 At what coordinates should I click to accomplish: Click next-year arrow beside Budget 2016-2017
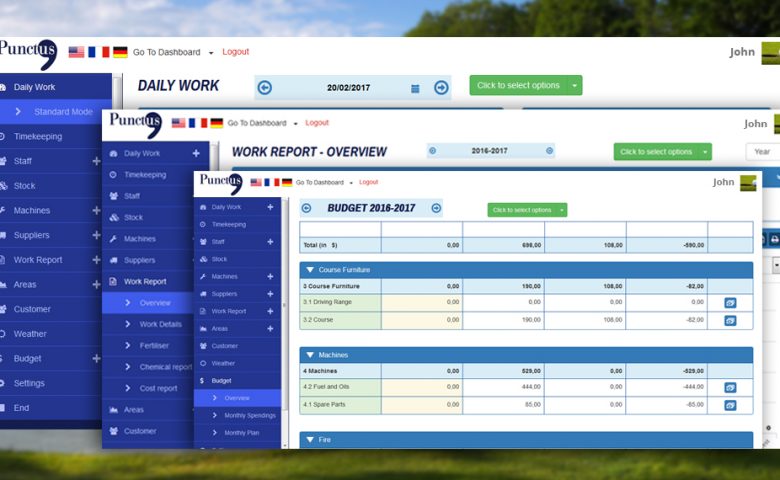pos(436,208)
